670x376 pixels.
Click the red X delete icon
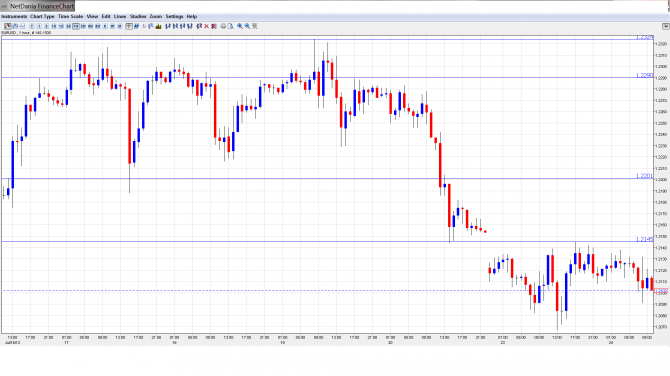tap(206, 26)
